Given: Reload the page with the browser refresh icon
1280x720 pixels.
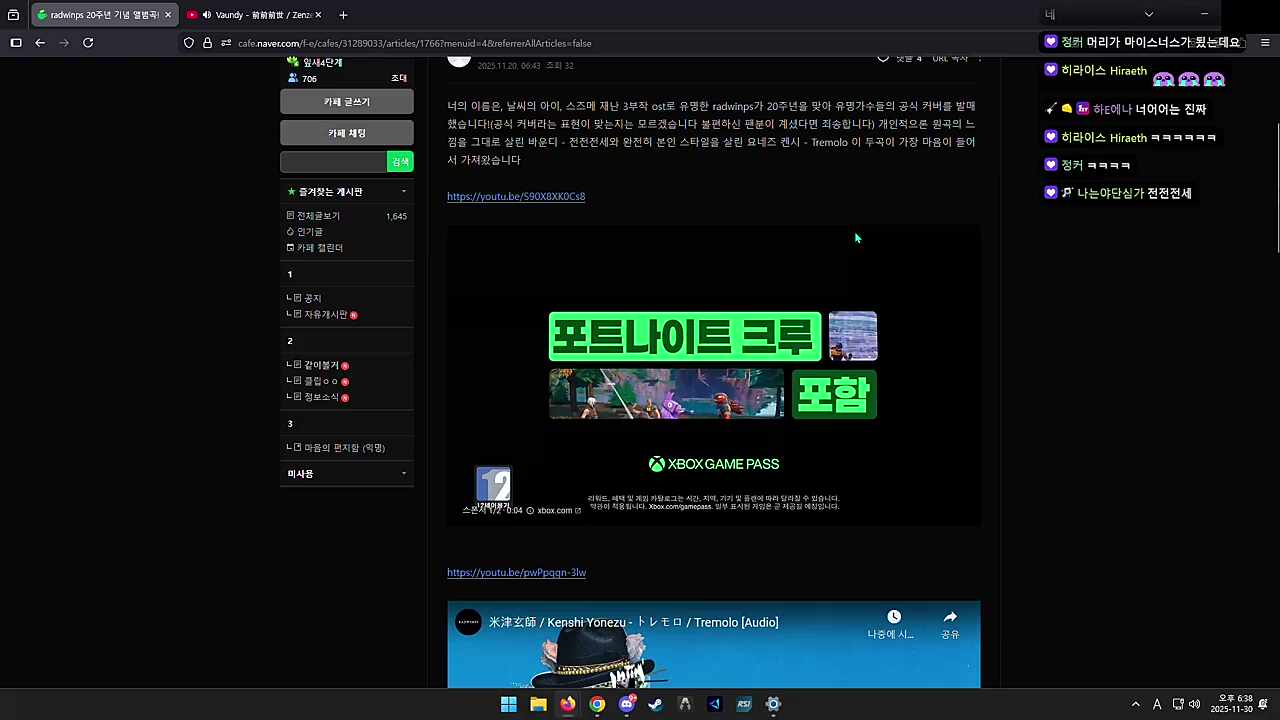Looking at the screenshot, I should point(88,42).
